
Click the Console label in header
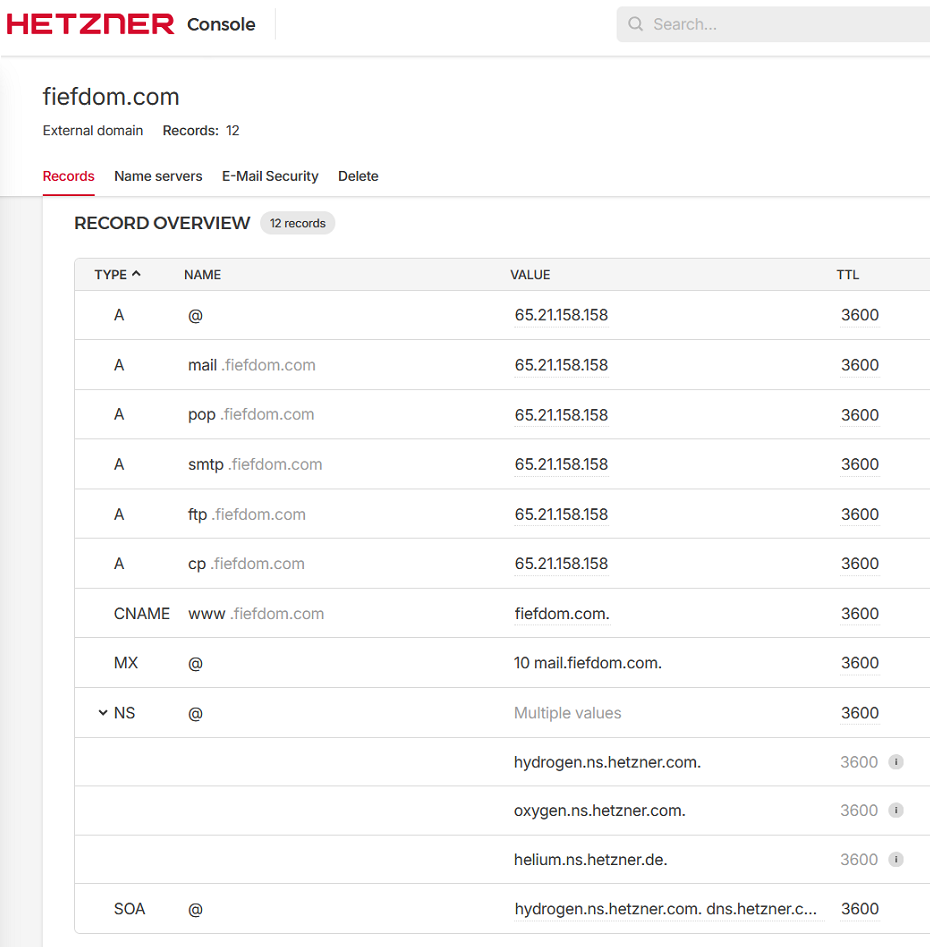(221, 24)
